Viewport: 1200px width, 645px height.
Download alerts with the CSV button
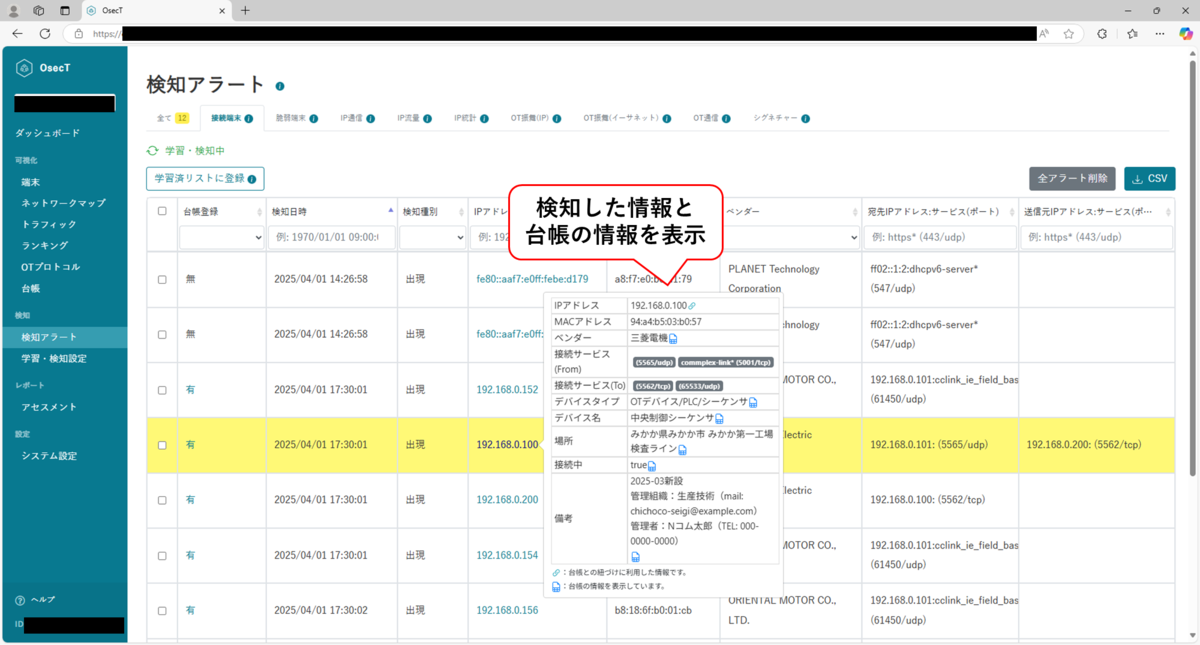1149,179
